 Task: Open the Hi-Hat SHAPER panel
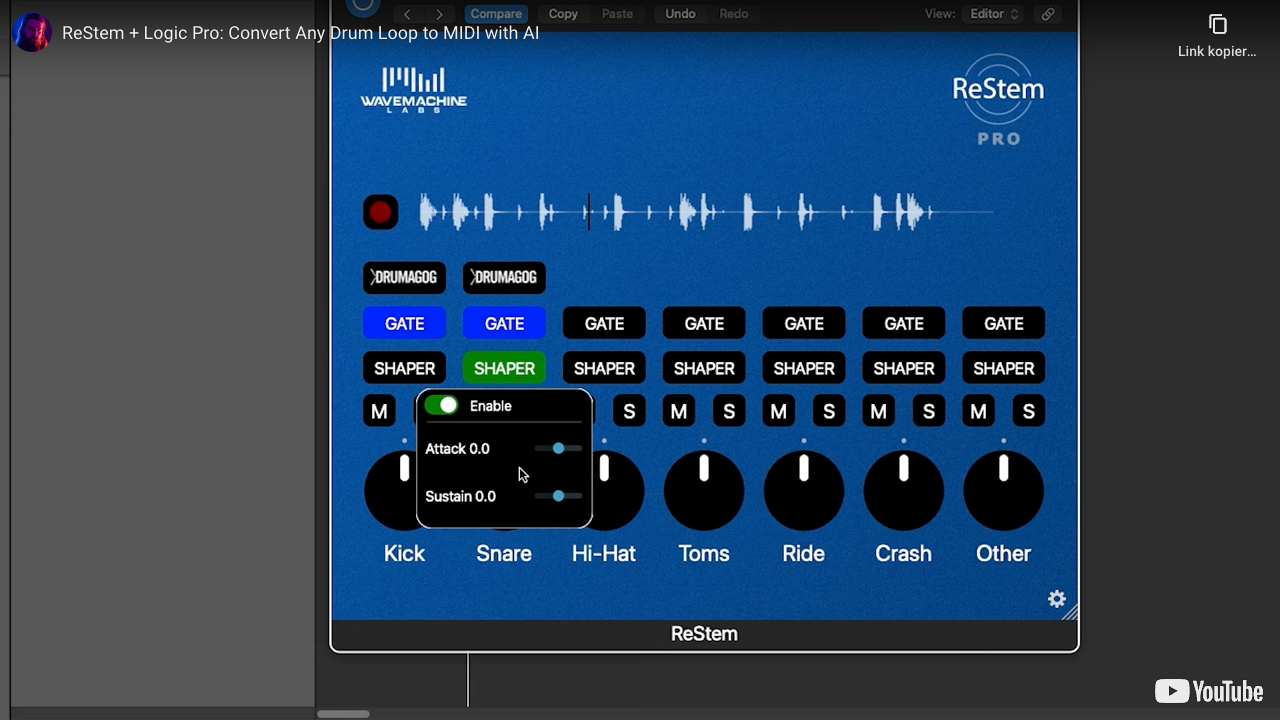click(604, 368)
